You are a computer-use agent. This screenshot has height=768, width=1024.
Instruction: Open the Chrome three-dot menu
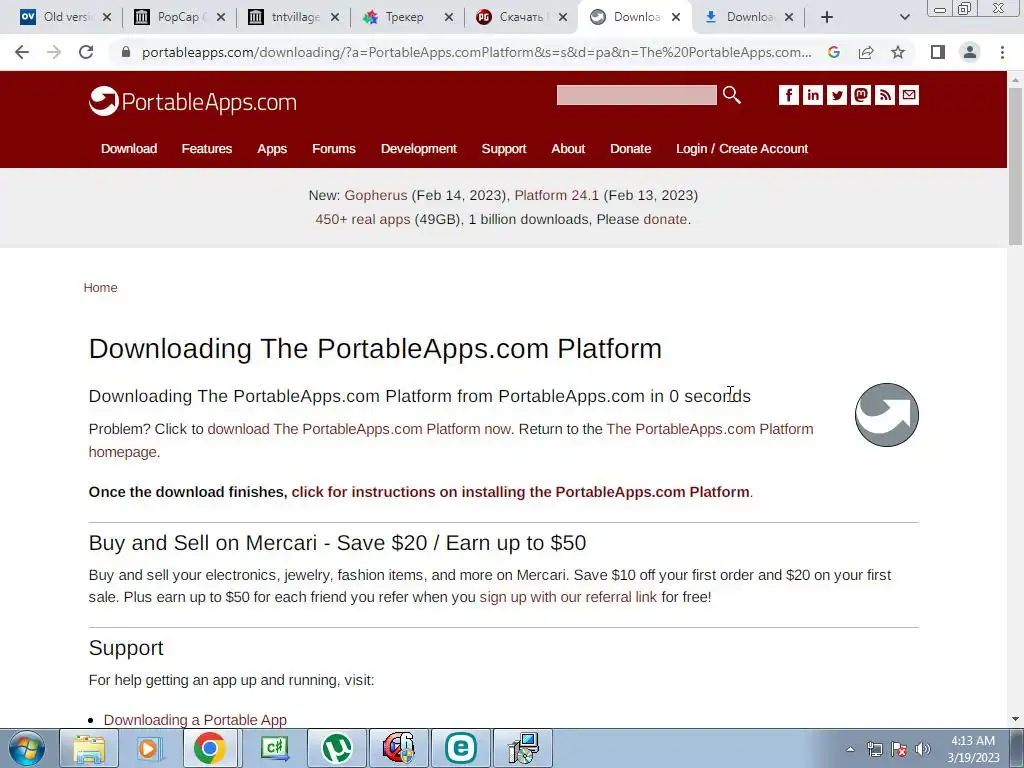click(1002, 52)
